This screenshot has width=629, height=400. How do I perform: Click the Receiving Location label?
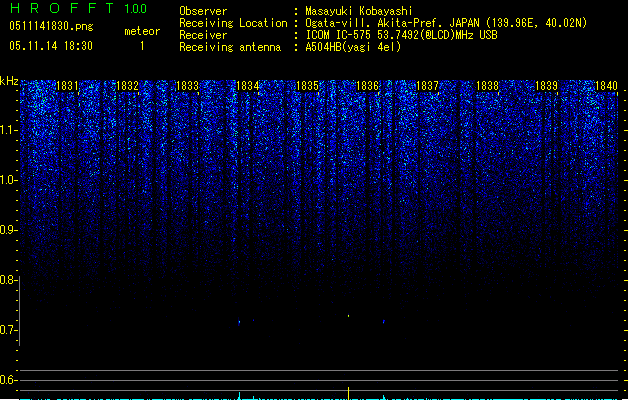(233, 23)
